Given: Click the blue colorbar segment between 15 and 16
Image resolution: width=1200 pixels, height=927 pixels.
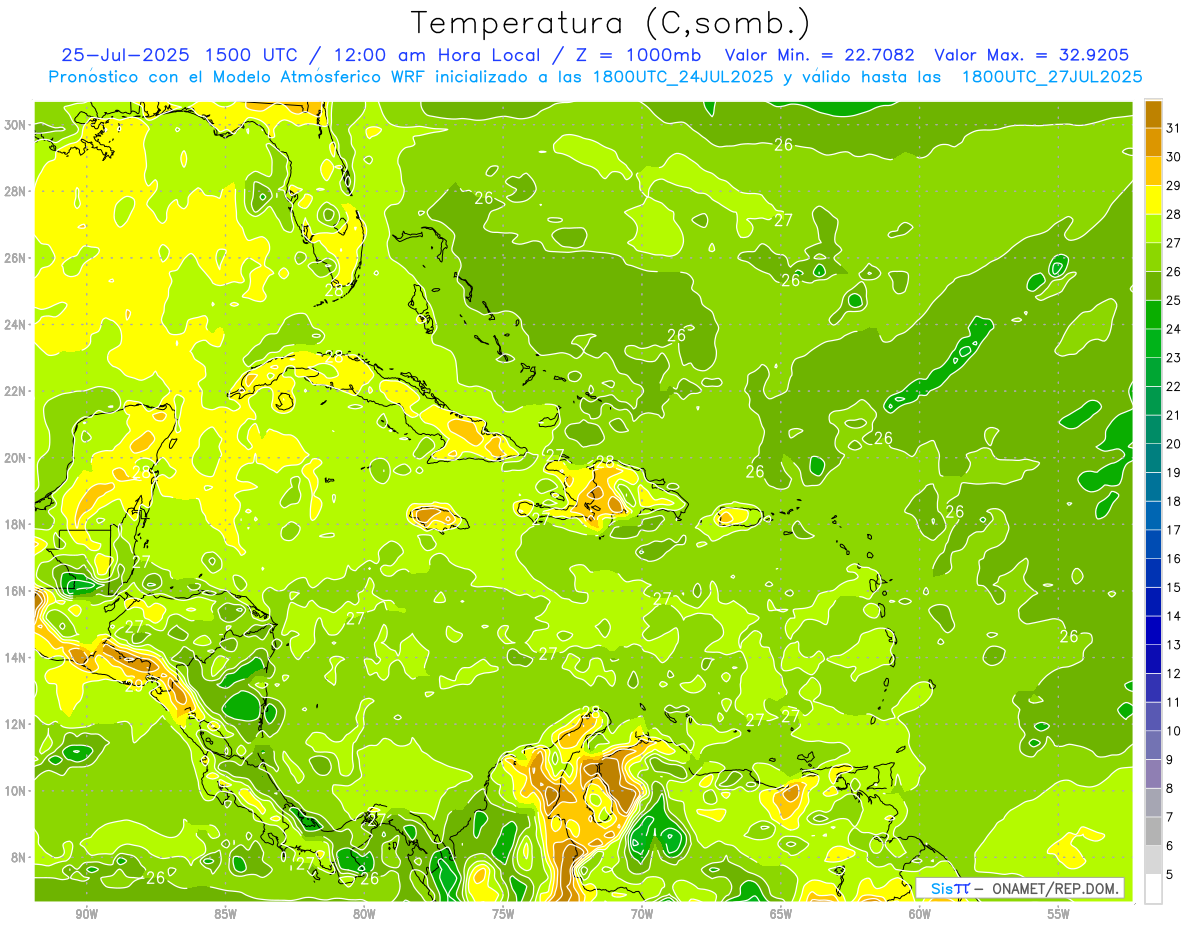Looking at the screenshot, I should [x=1153, y=573].
